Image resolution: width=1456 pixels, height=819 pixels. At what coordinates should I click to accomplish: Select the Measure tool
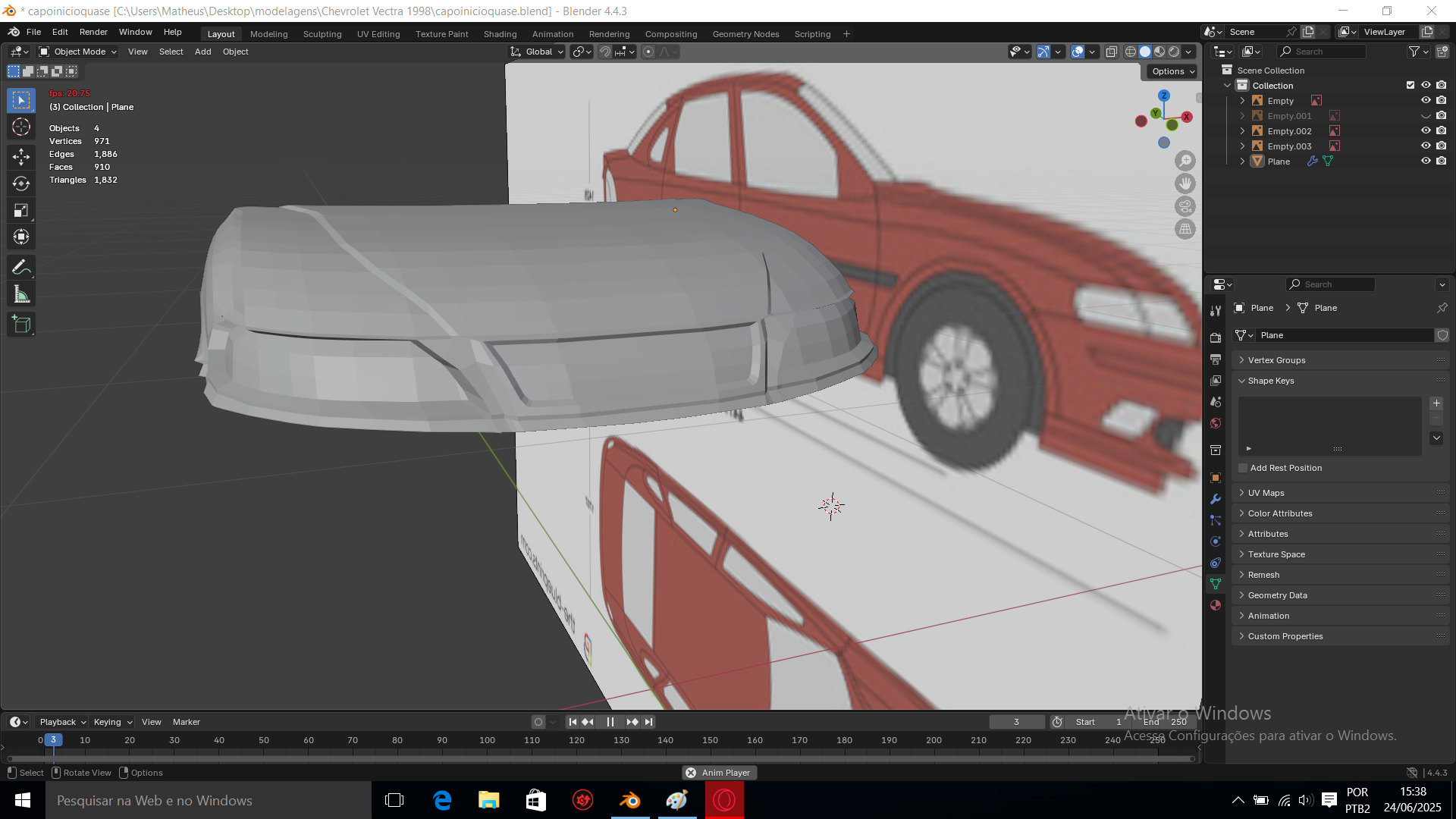click(x=21, y=295)
